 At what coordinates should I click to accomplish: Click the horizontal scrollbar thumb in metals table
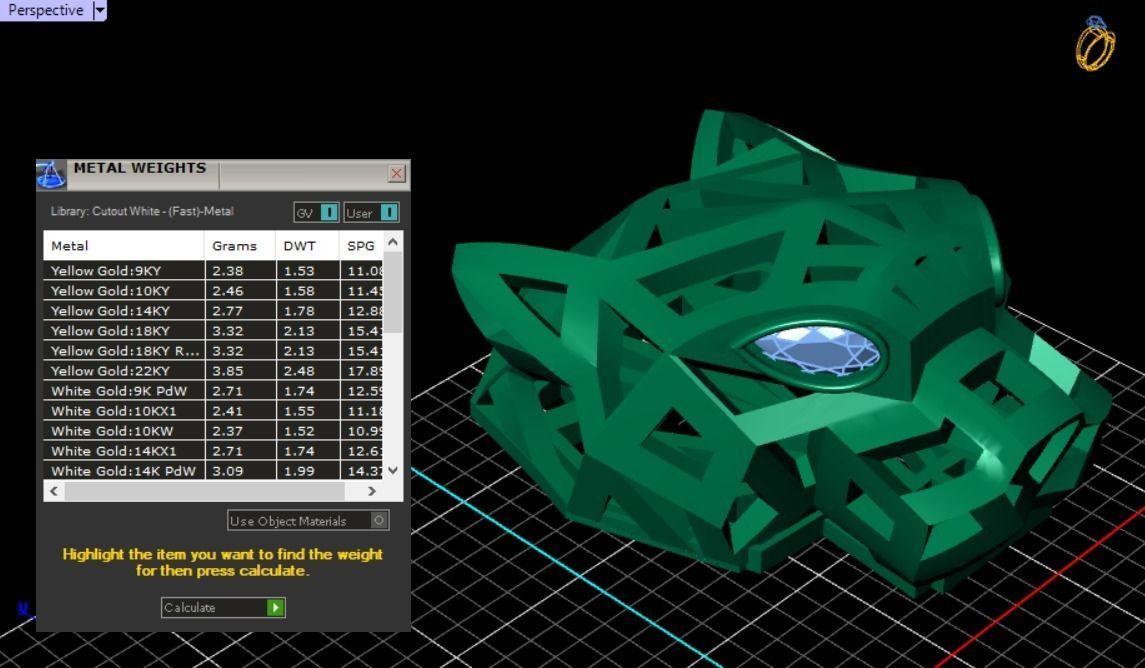(204, 491)
